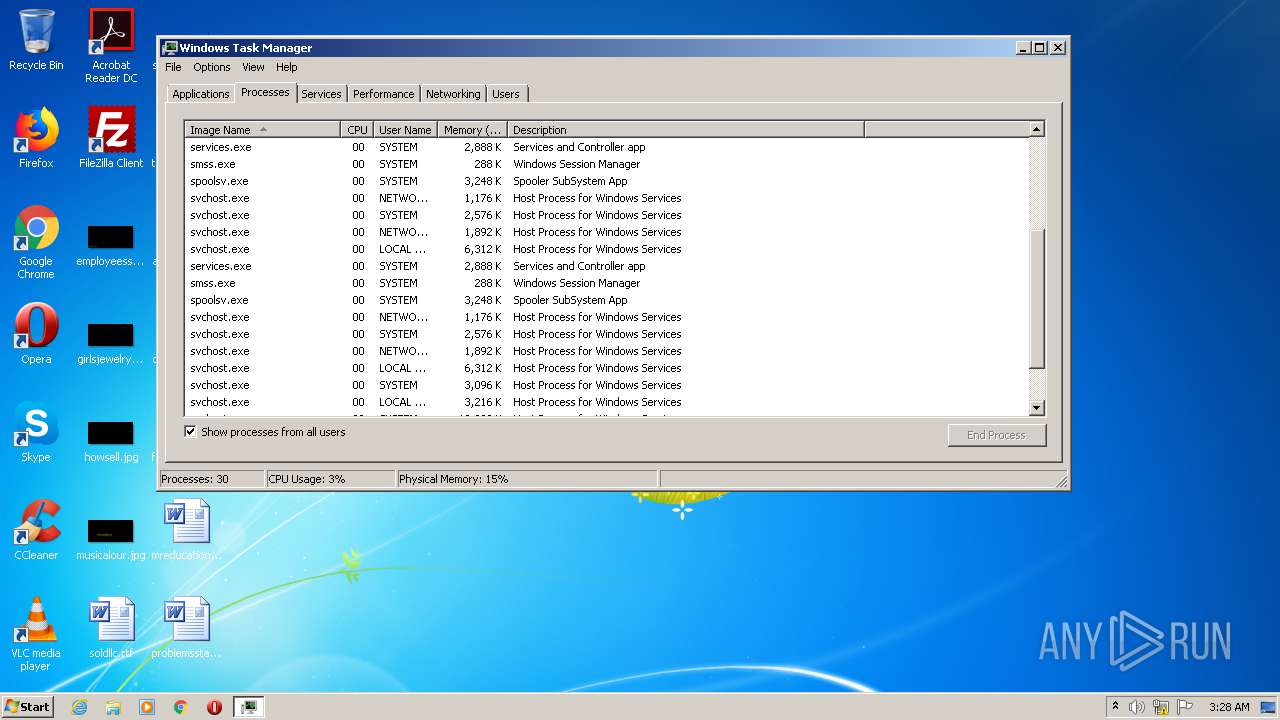Select the employeess... file icon
1280x720 pixels.
pos(111,246)
